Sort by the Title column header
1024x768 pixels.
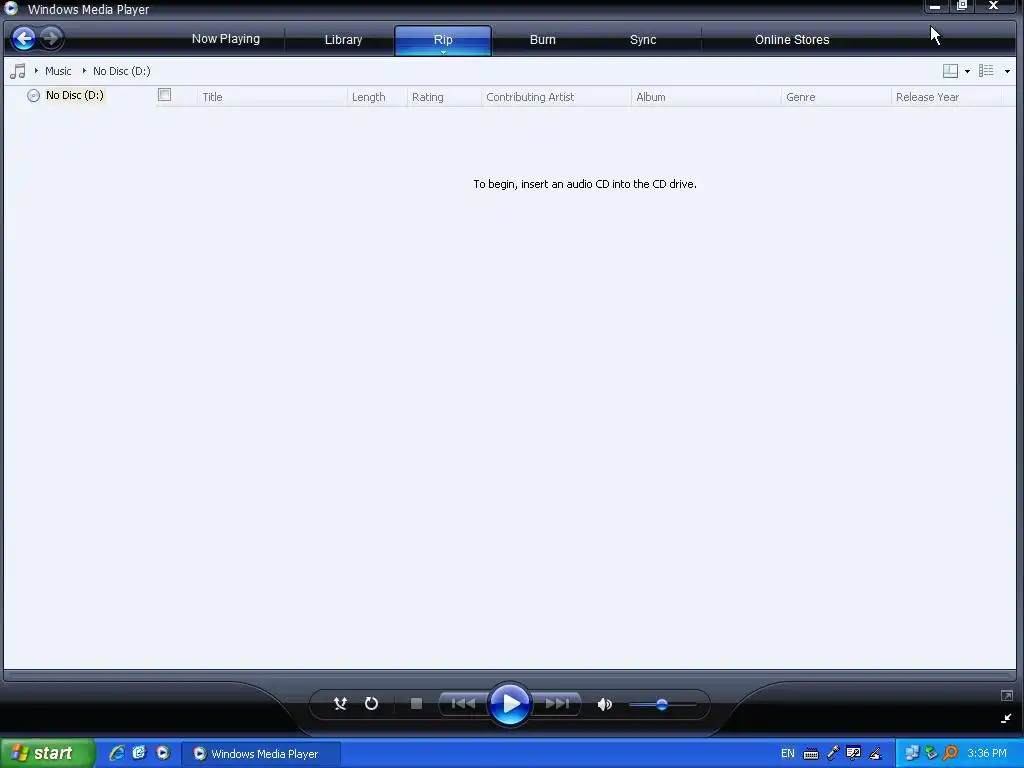tap(271, 97)
